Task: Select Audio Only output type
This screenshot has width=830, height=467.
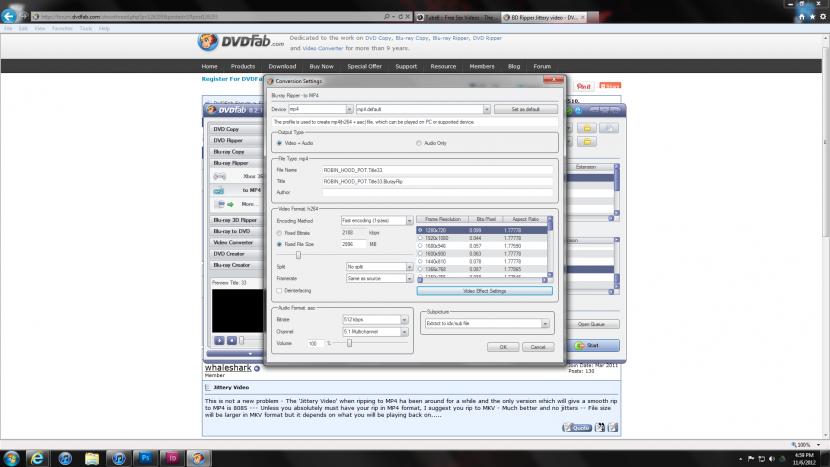Action: pos(419,143)
